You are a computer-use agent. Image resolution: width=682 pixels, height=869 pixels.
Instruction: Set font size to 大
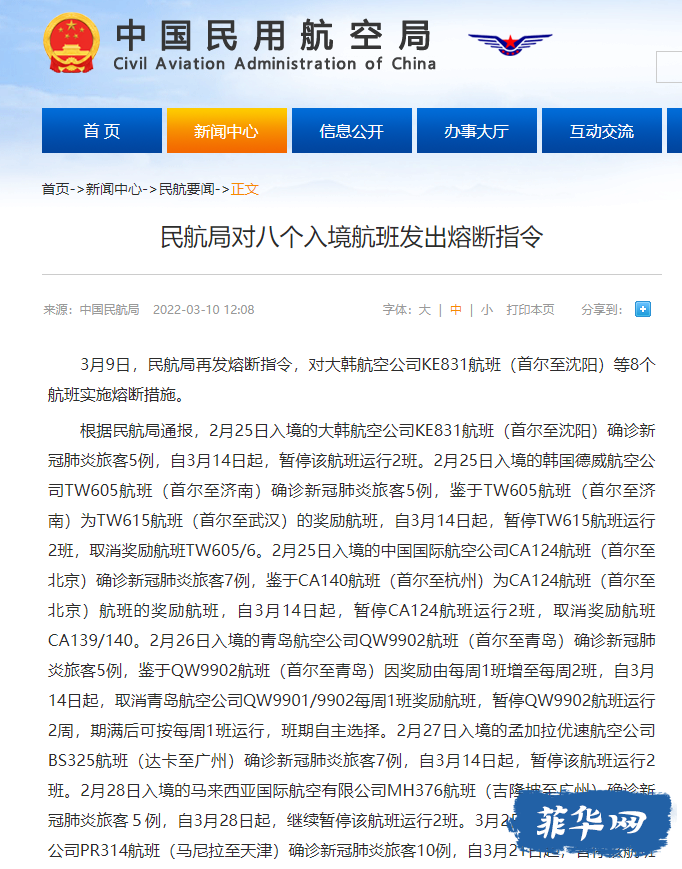[424, 310]
